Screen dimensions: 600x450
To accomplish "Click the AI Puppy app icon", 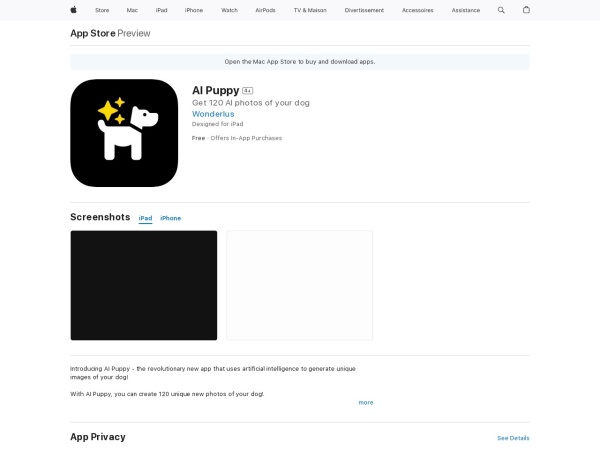I will [124, 133].
